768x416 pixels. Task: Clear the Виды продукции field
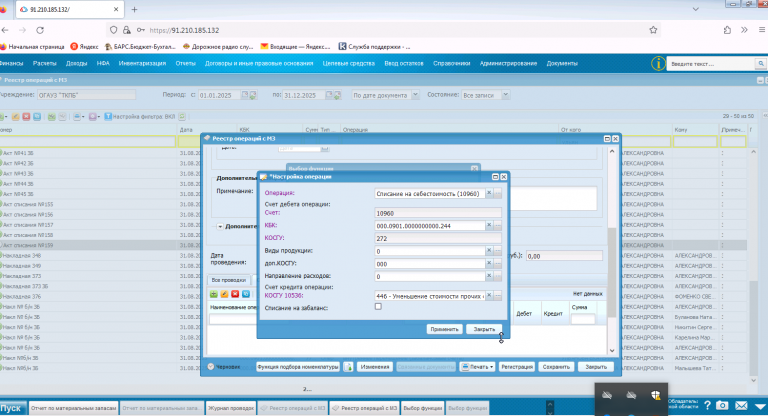(x=489, y=251)
